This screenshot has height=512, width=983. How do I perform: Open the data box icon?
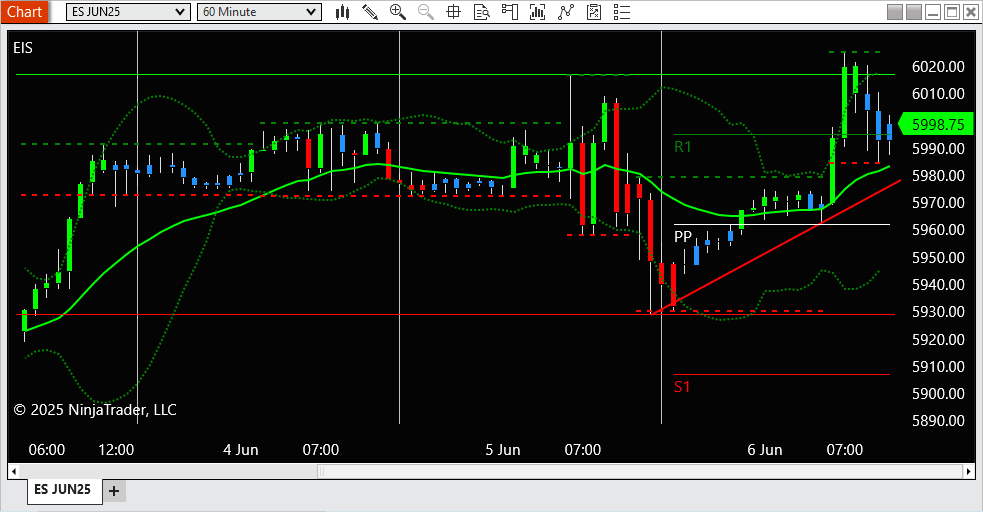click(481, 12)
